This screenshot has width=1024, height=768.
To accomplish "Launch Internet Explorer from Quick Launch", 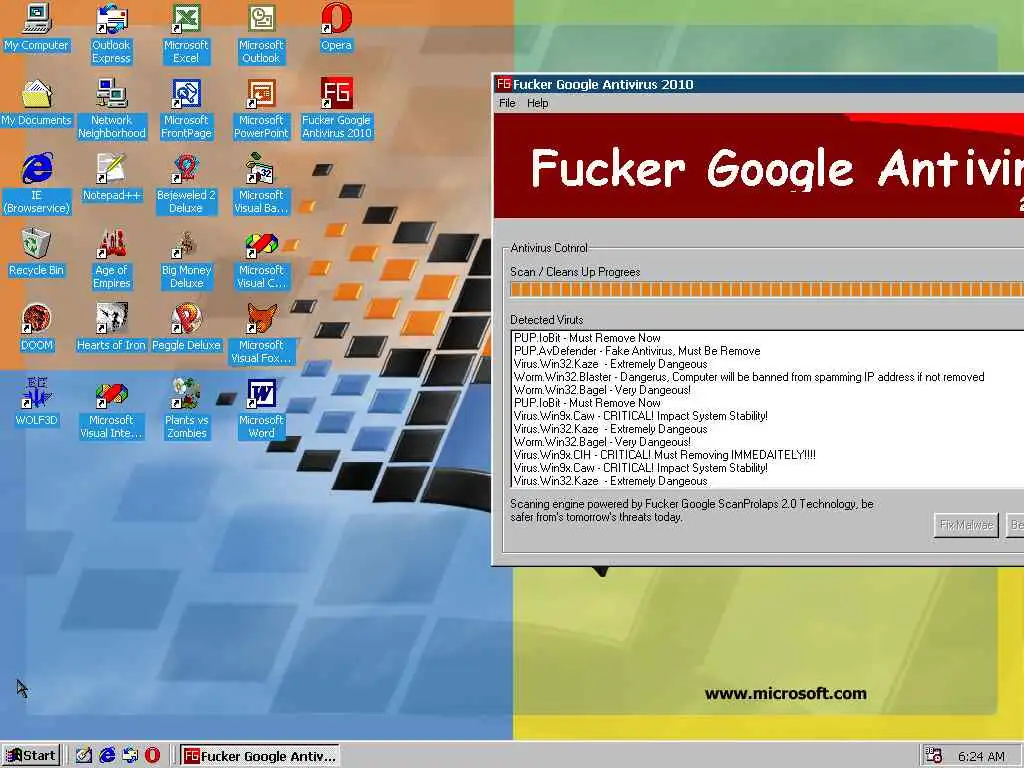I will click(x=107, y=756).
